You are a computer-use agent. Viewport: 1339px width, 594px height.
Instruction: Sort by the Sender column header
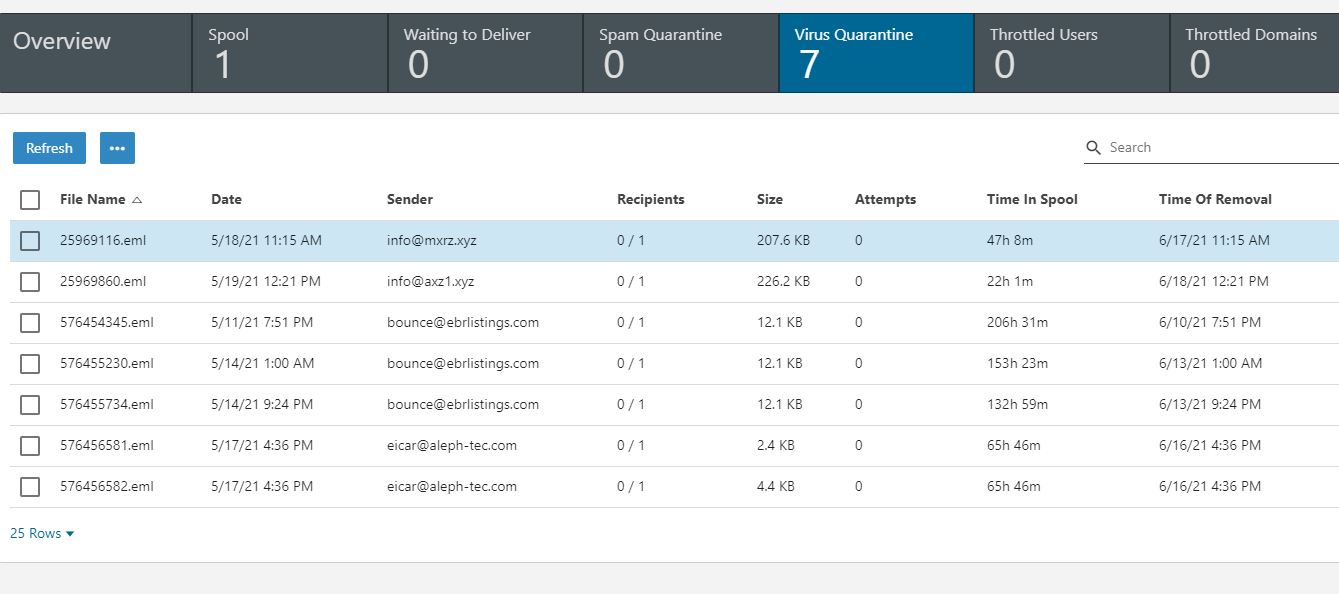[x=410, y=200]
